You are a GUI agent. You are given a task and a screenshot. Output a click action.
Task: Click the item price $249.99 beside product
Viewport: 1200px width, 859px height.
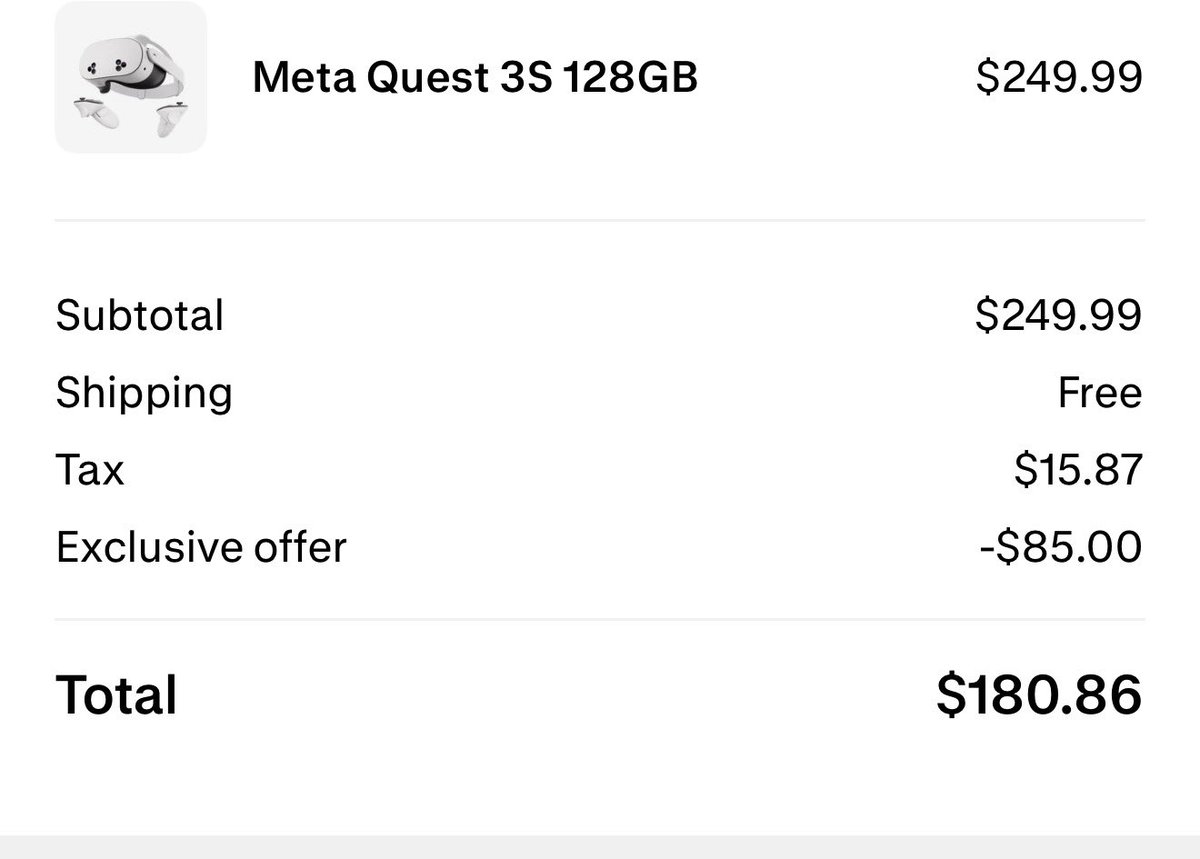(1059, 77)
